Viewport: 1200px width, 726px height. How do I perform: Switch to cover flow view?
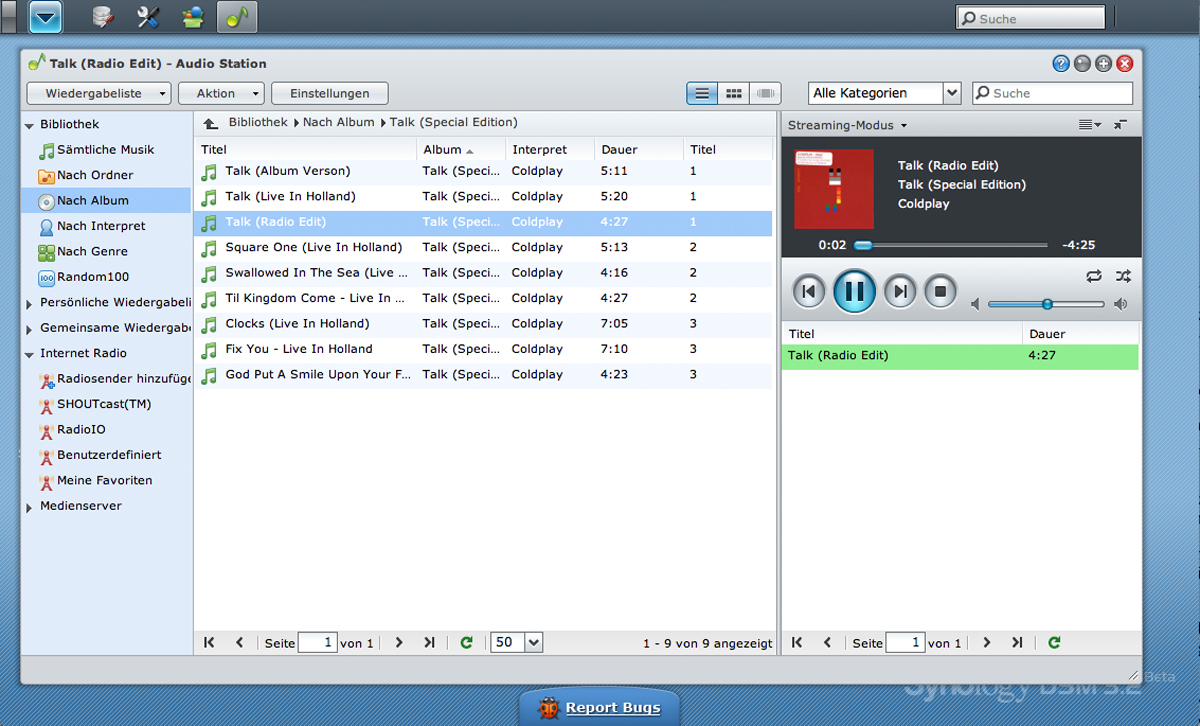coord(766,93)
